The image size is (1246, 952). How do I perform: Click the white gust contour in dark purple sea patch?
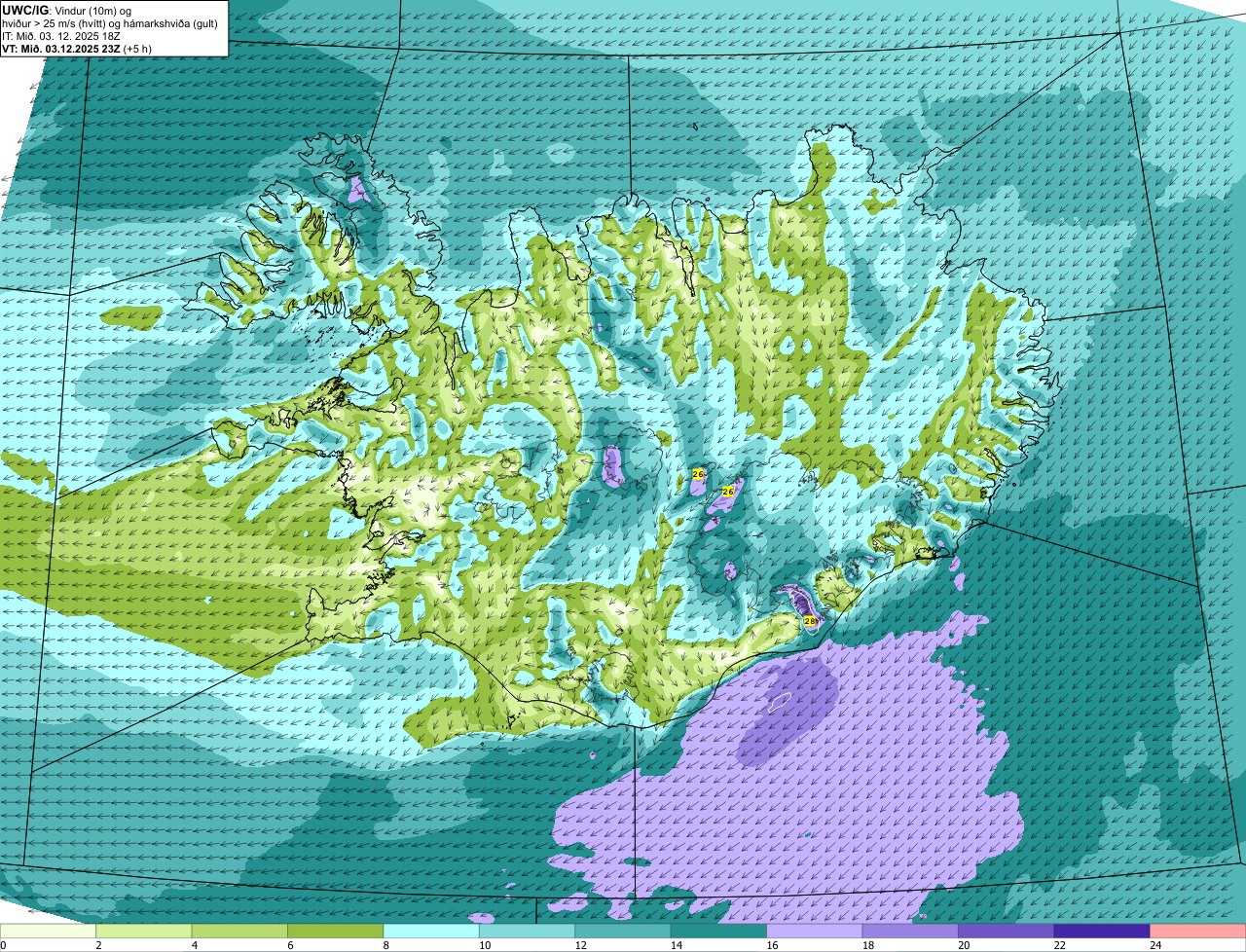[x=781, y=702]
